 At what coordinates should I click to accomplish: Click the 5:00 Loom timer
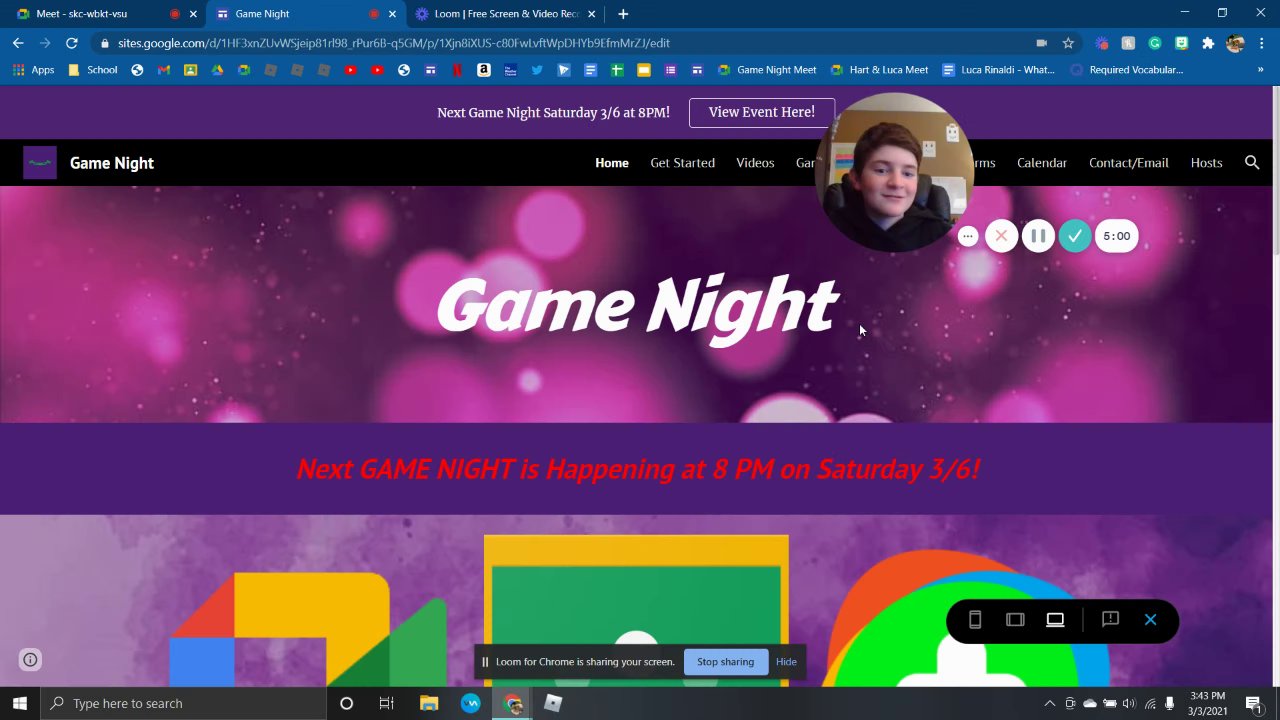[1116, 236]
